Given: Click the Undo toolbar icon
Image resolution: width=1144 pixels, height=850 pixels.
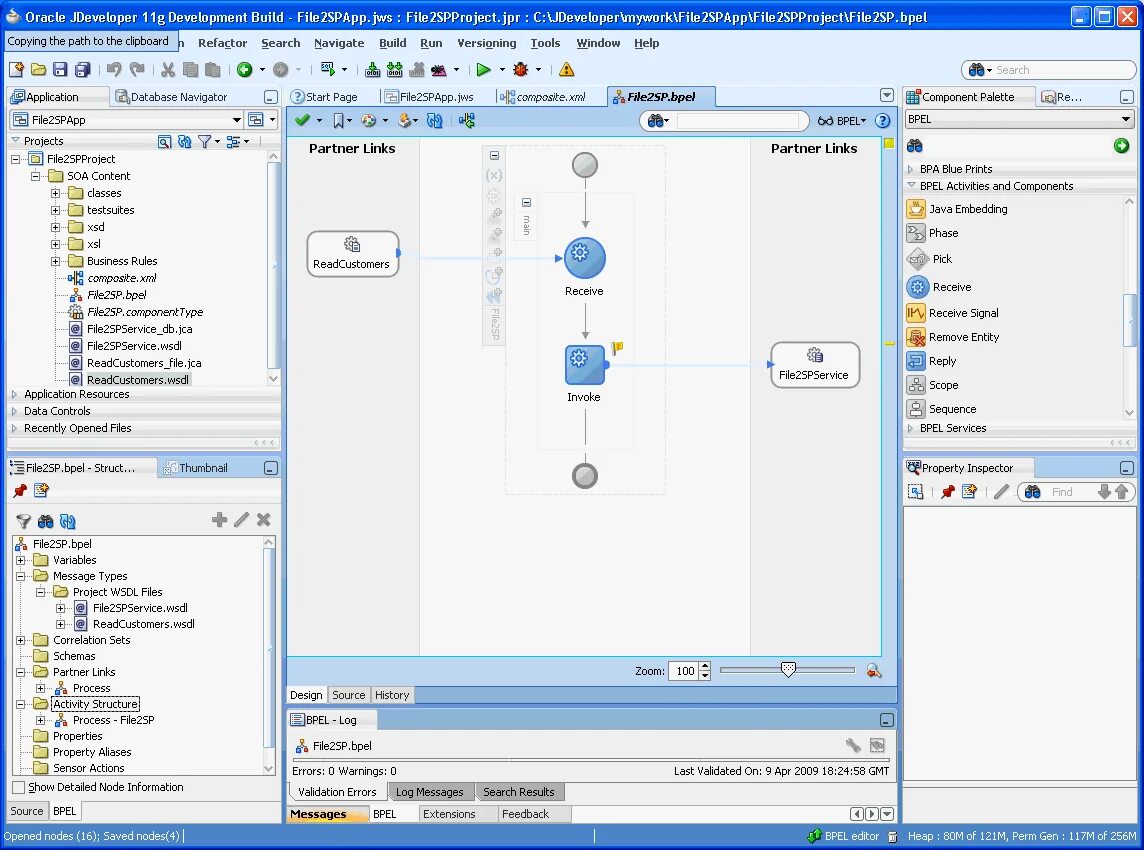Looking at the screenshot, I should tap(114, 69).
